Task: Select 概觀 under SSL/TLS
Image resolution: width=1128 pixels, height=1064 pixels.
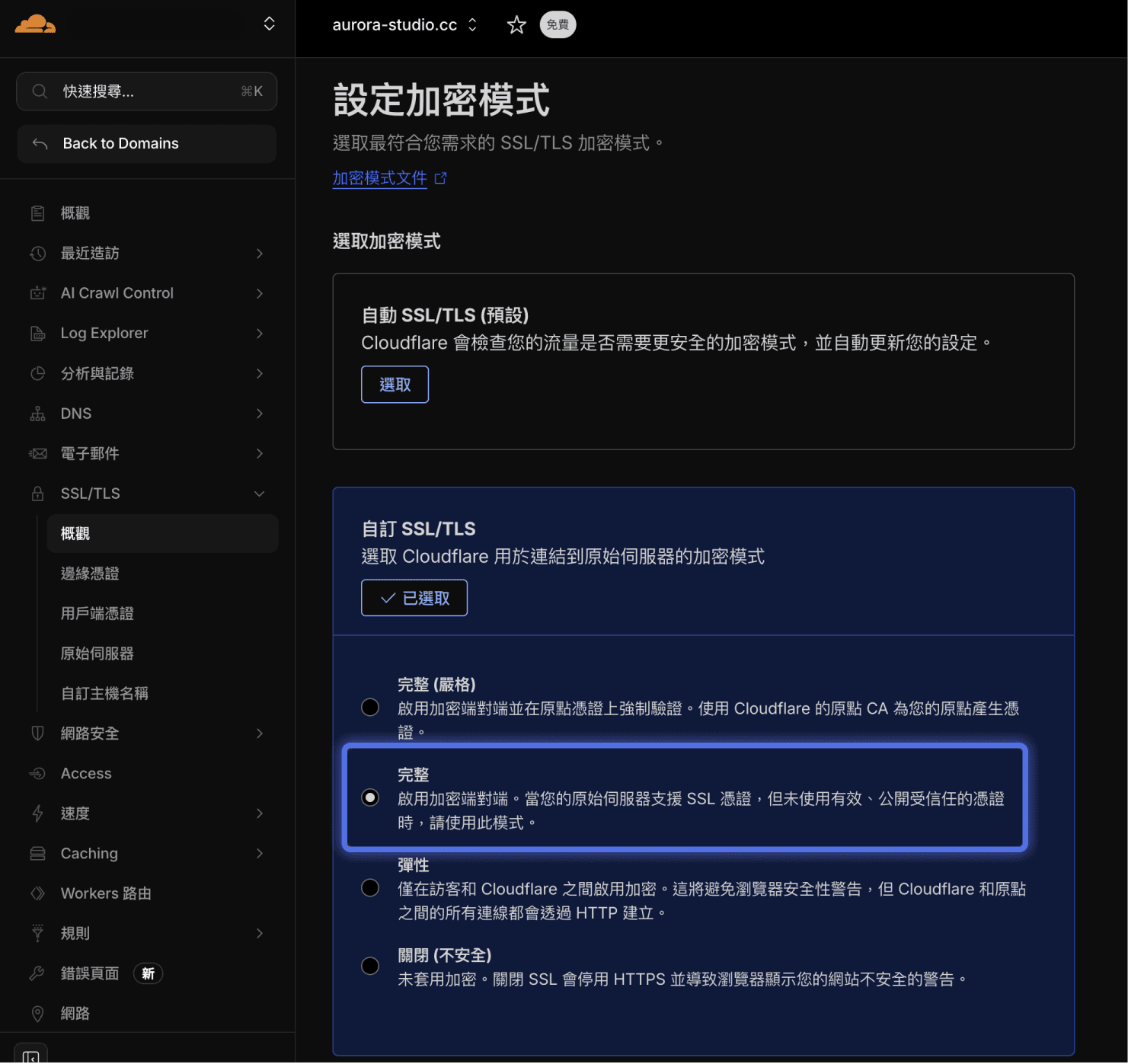Action: tap(162, 533)
